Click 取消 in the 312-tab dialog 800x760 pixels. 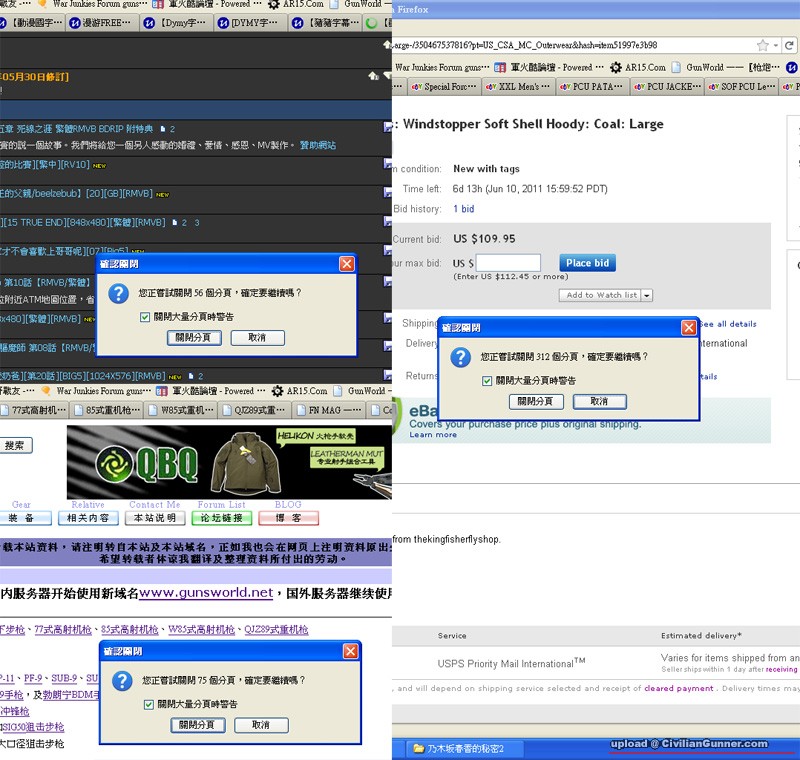(x=599, y=401)
